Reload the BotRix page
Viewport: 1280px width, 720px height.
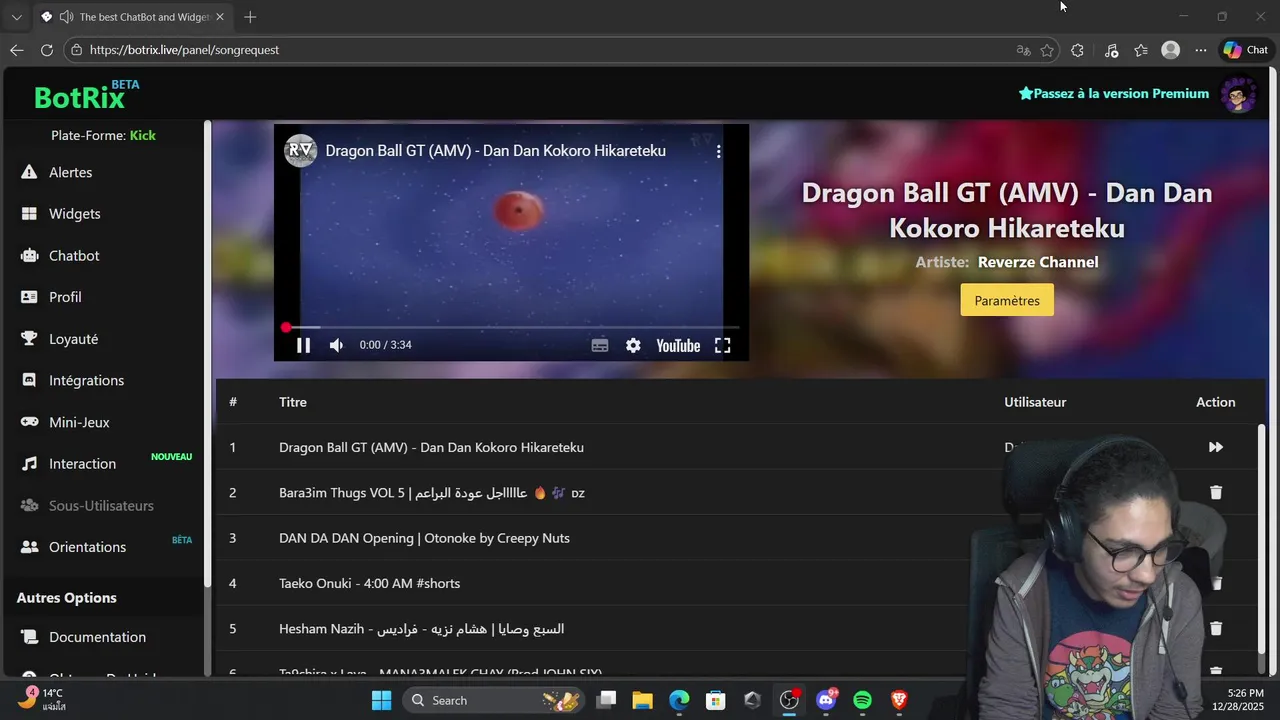point(47,50)
